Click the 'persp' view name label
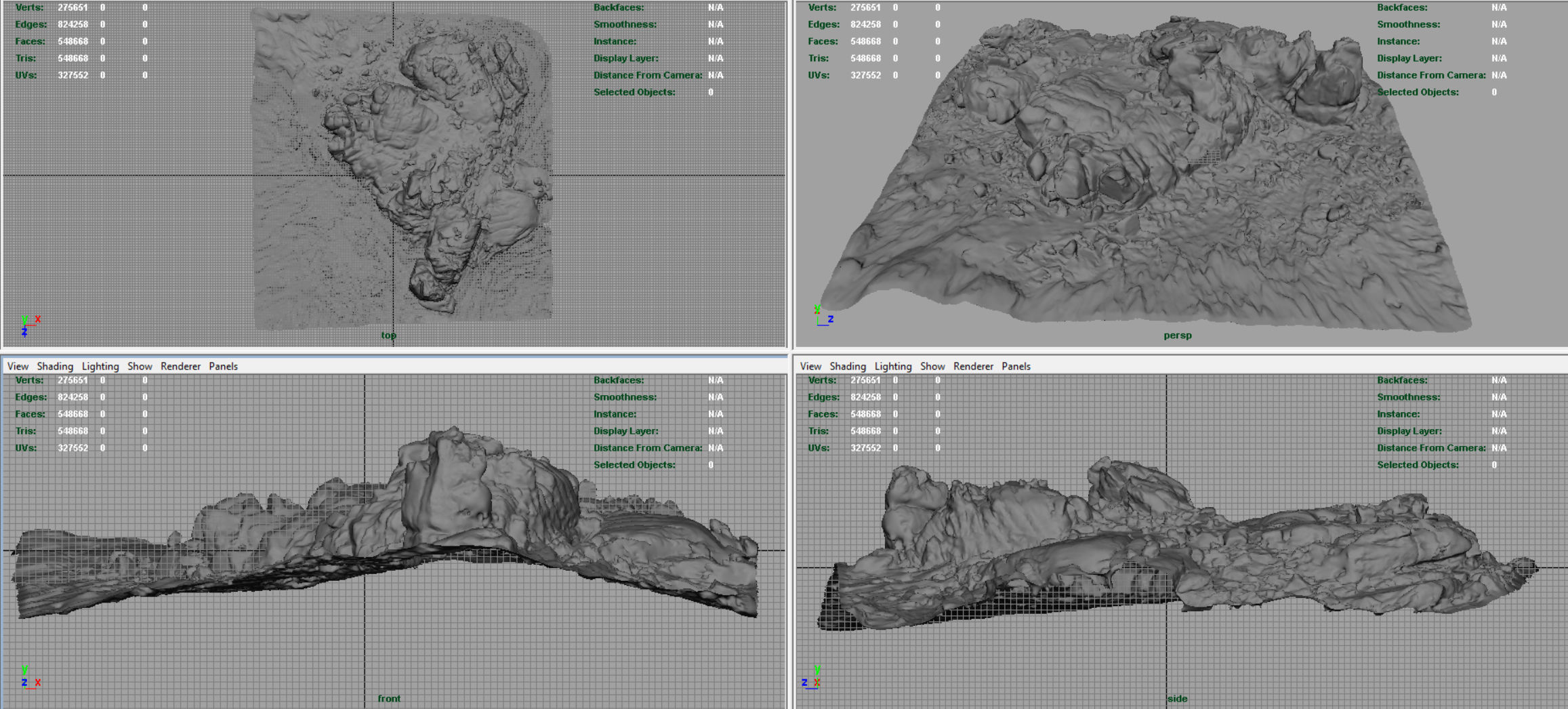The height and width of the screenshot is (709, 1568). click(x=1177, y=335)
